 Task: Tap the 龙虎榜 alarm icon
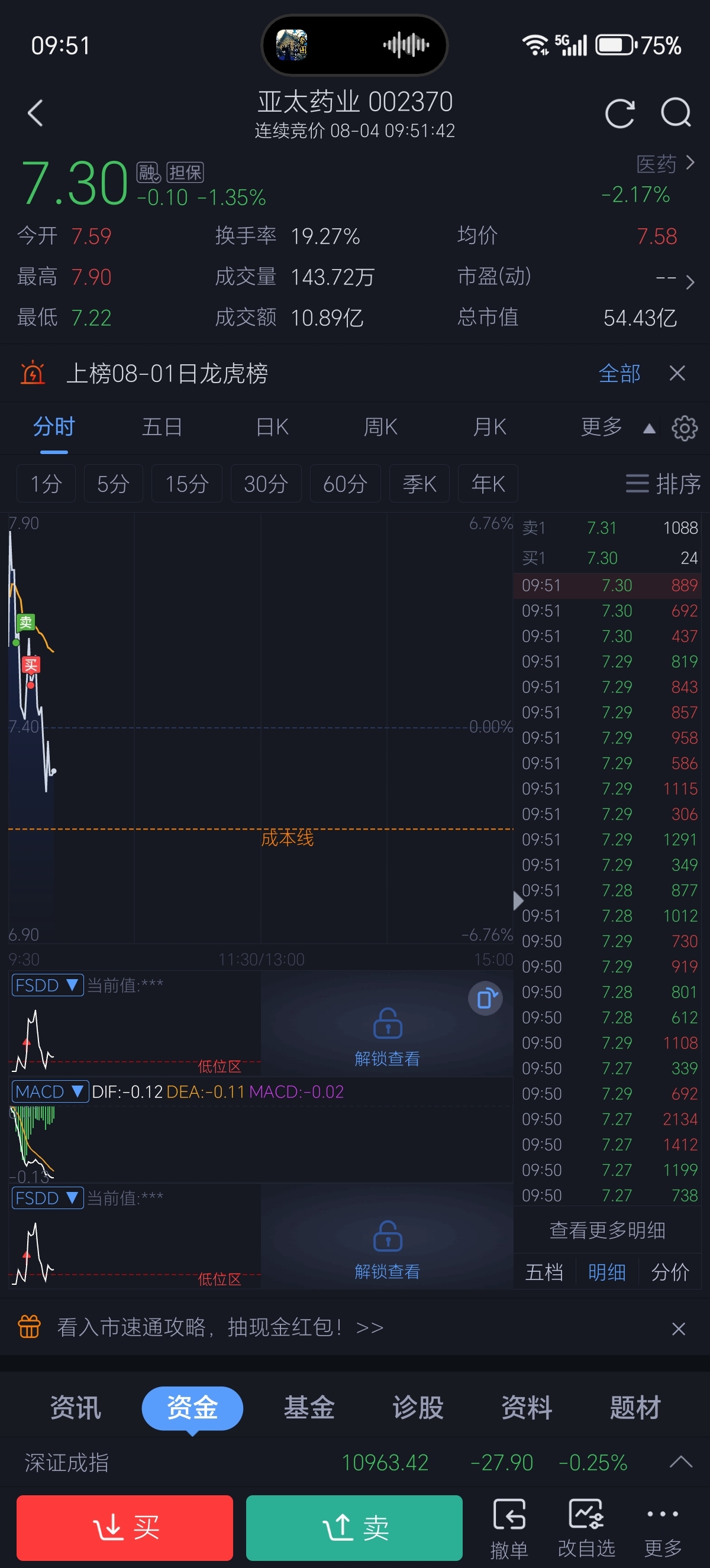coord(33,373)
